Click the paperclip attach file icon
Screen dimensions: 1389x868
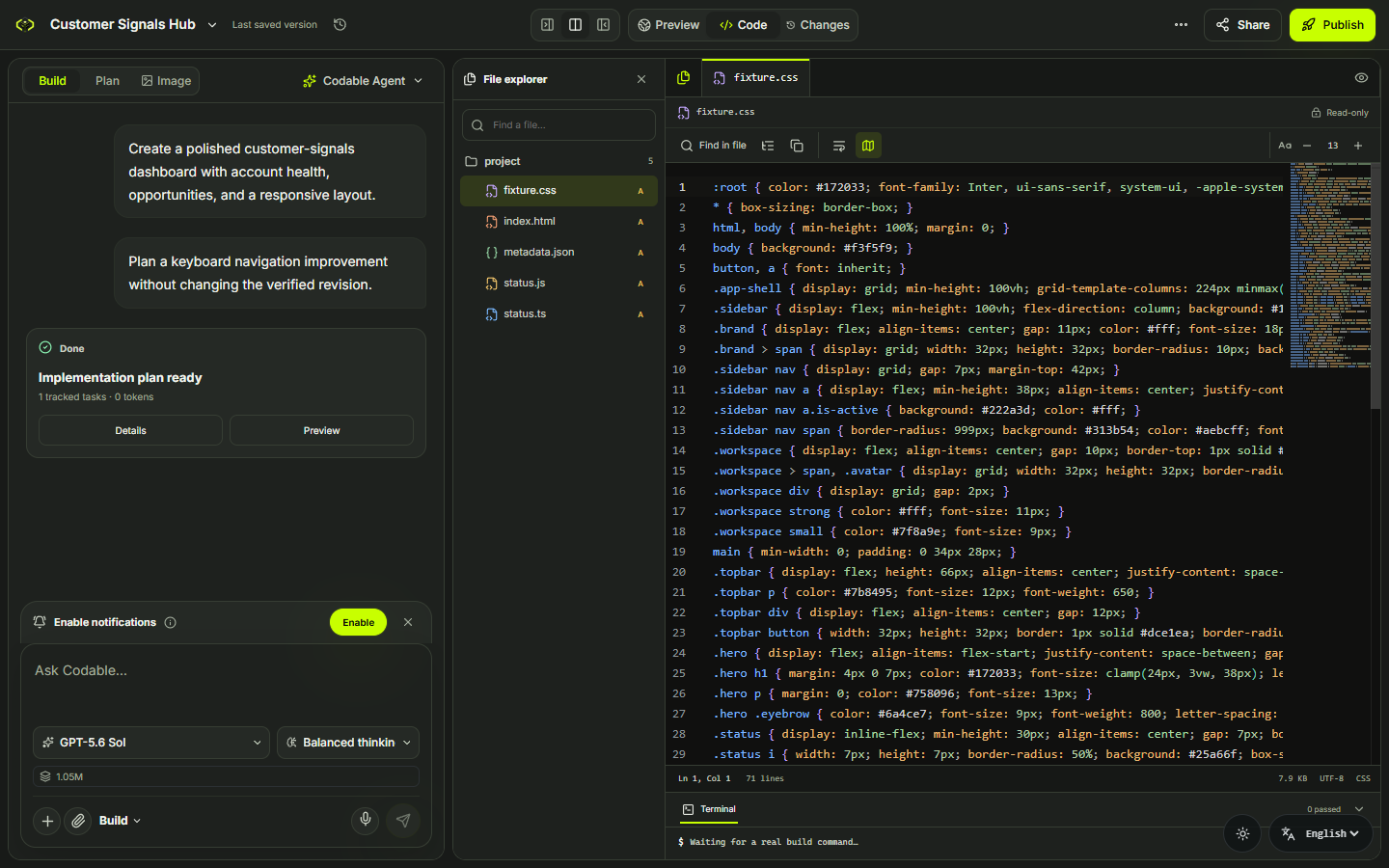coord(78,821)
